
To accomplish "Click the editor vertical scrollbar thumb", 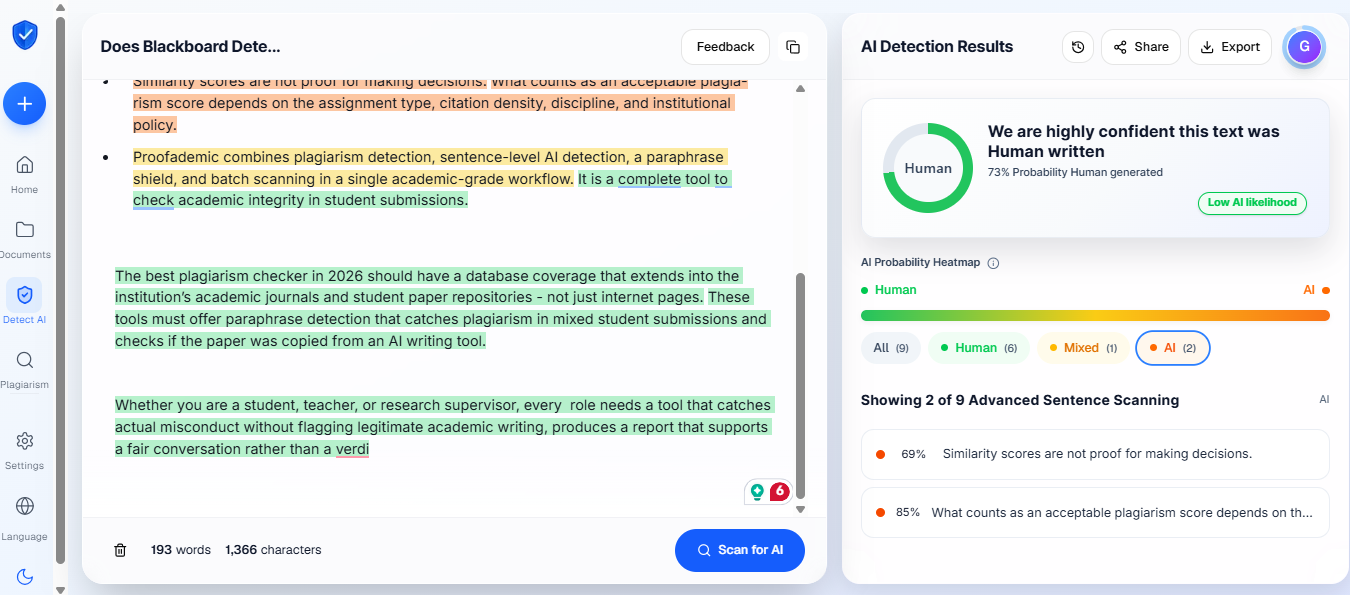I will point(800,386).
